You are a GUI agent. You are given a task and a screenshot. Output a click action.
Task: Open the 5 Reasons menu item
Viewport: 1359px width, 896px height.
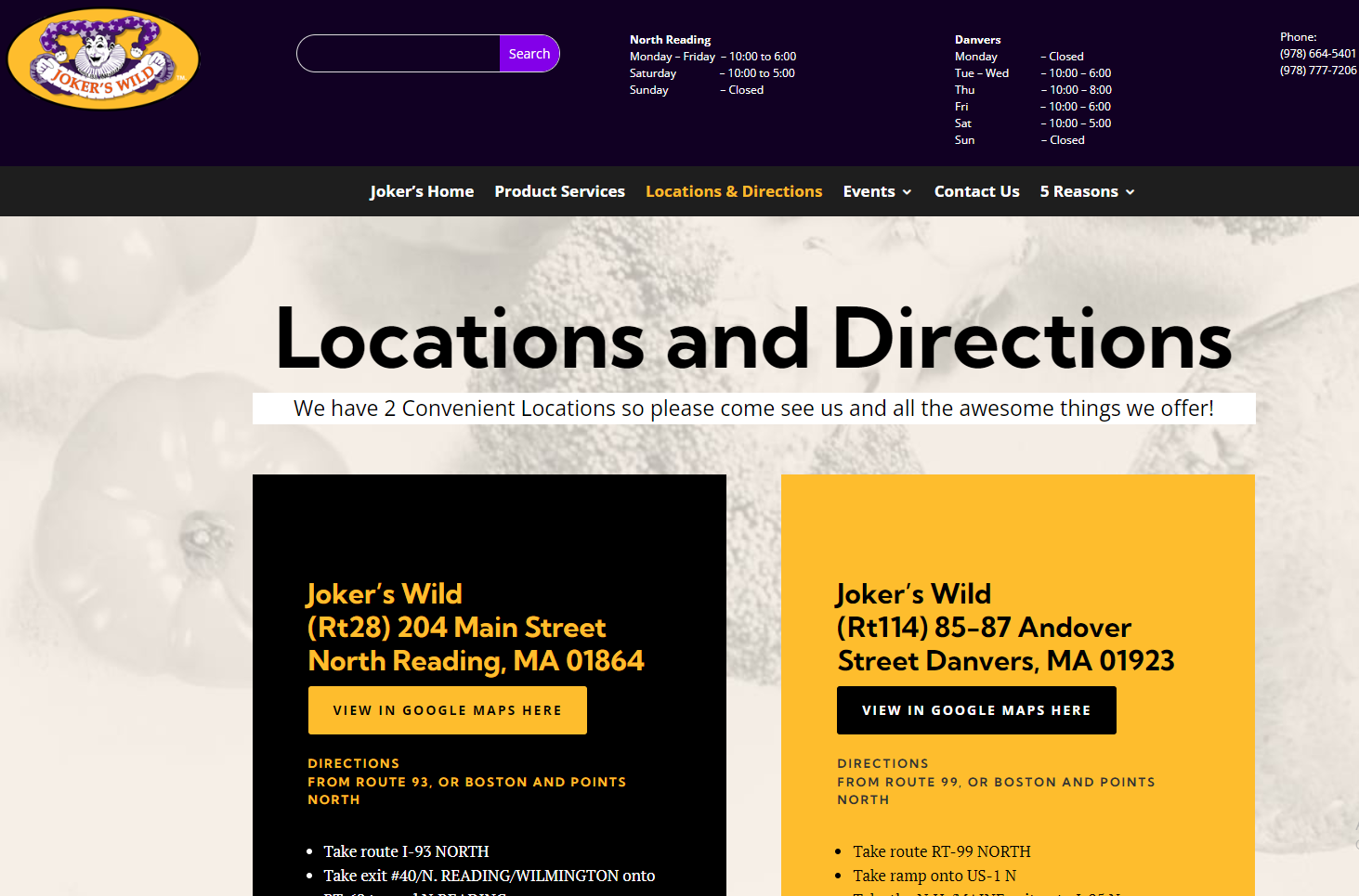click(1078, 191)
